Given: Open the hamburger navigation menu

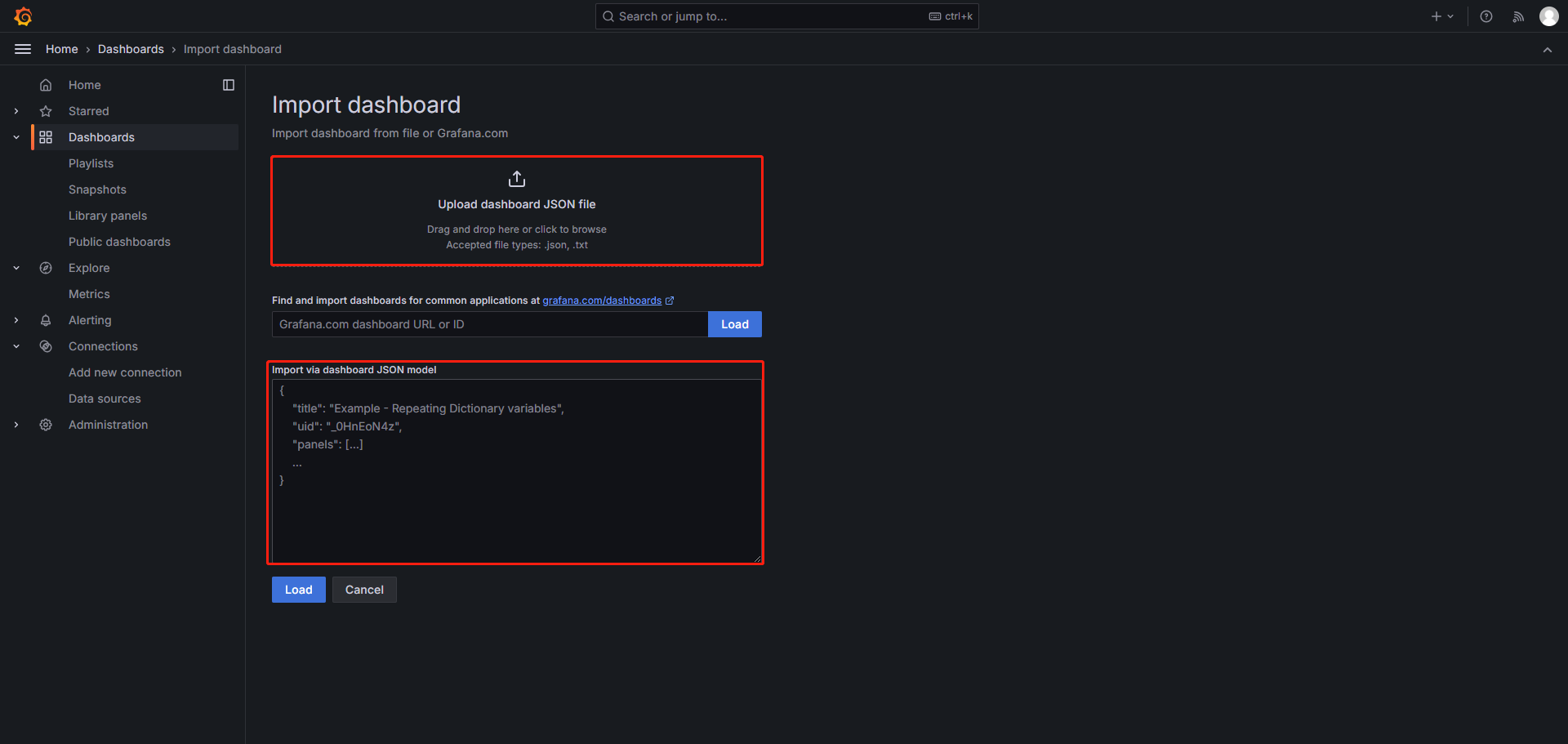Looking at the screenshot, I should [23, 49].
